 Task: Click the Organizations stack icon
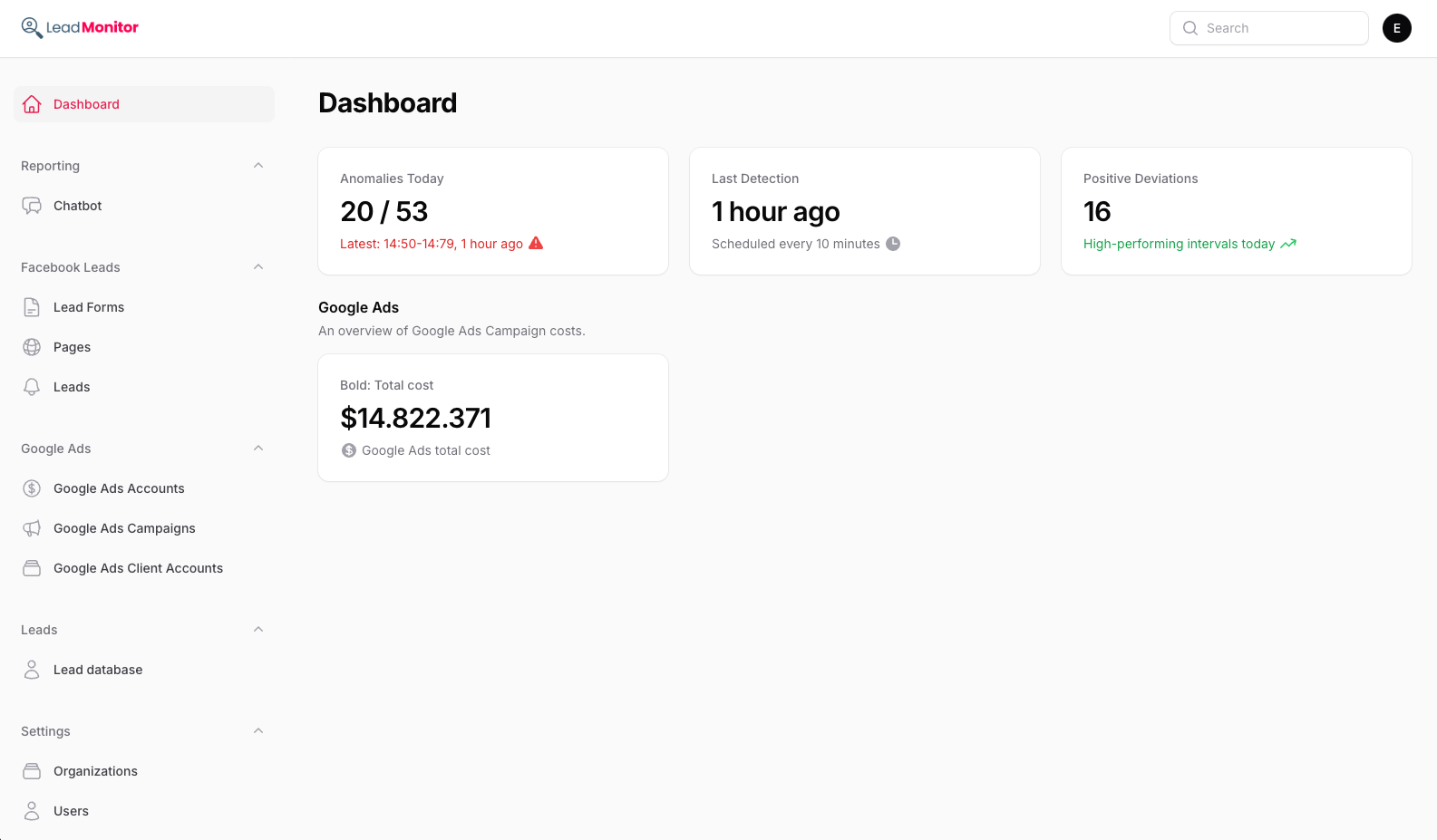32,771
